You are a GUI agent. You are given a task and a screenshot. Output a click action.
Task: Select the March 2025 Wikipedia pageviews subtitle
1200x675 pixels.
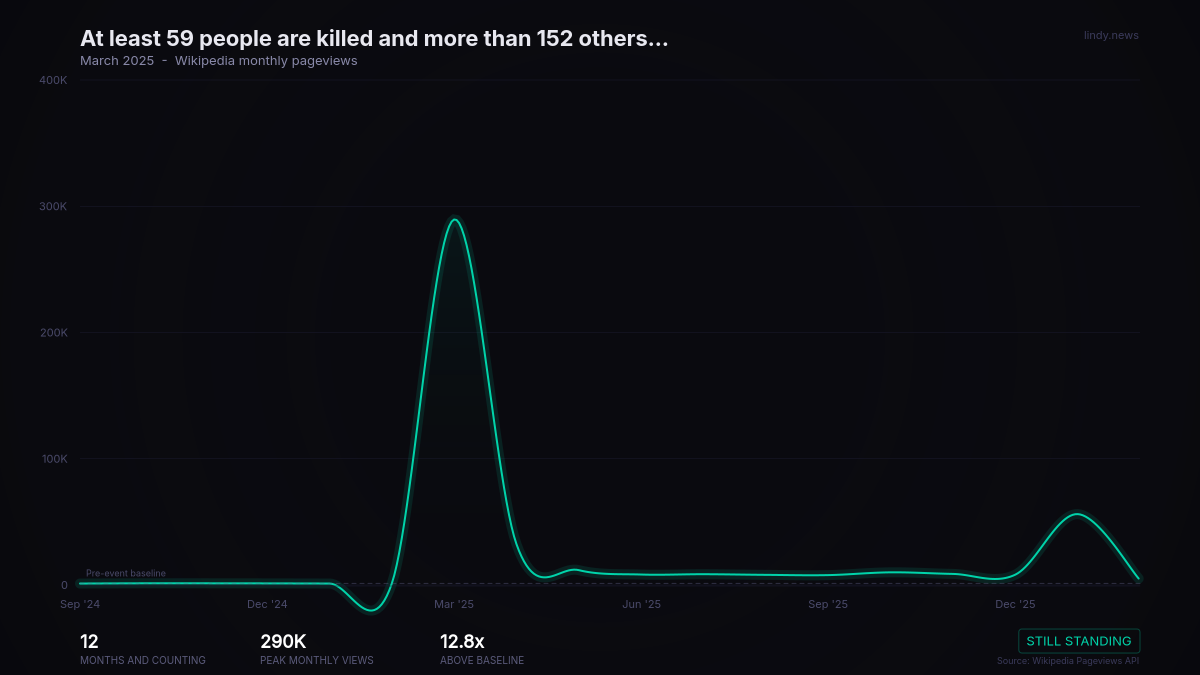coord(218,61)
